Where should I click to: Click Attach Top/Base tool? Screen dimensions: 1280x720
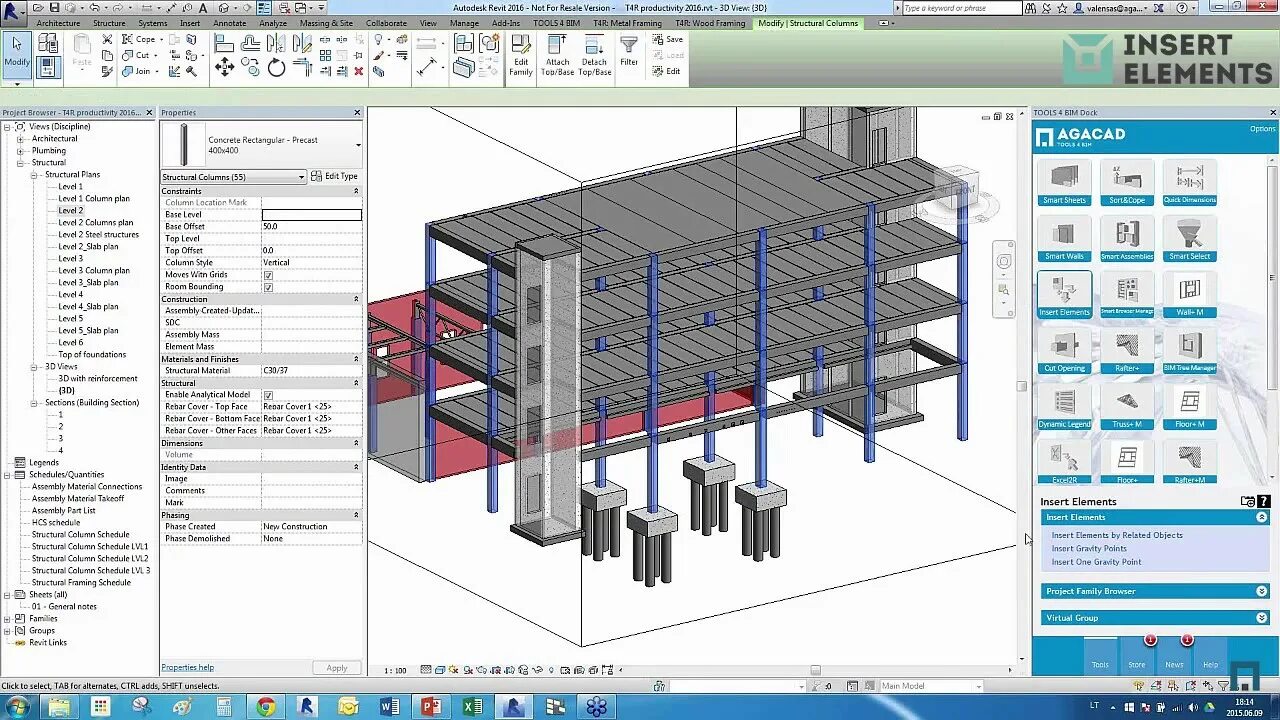point(558,55)
